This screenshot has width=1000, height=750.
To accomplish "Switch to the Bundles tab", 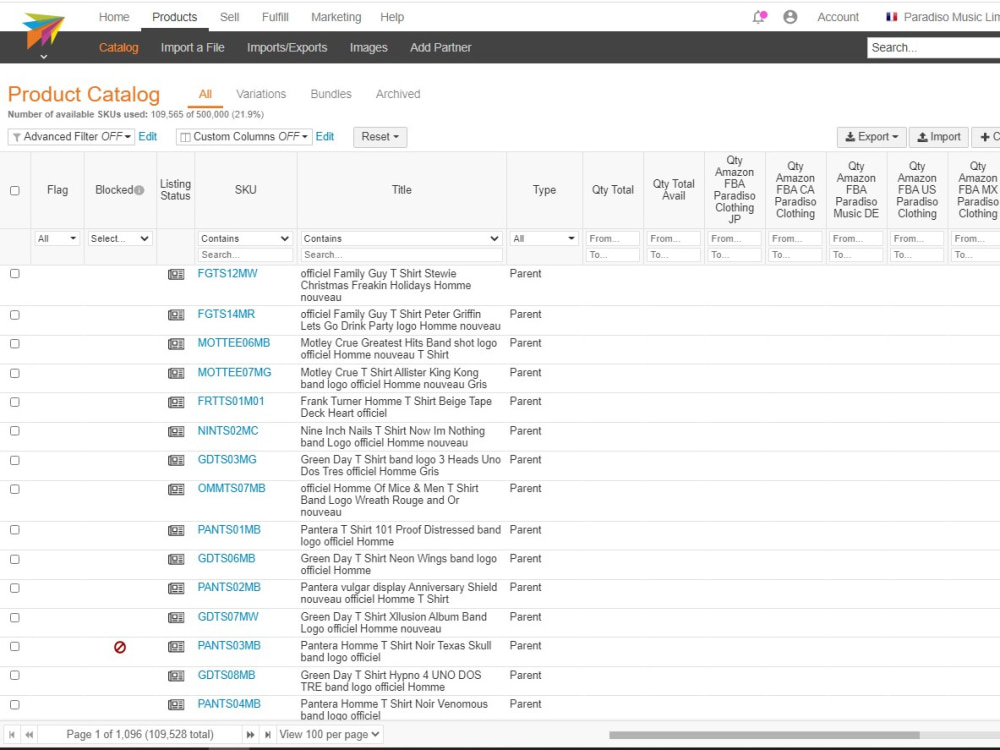I will 331,94.
